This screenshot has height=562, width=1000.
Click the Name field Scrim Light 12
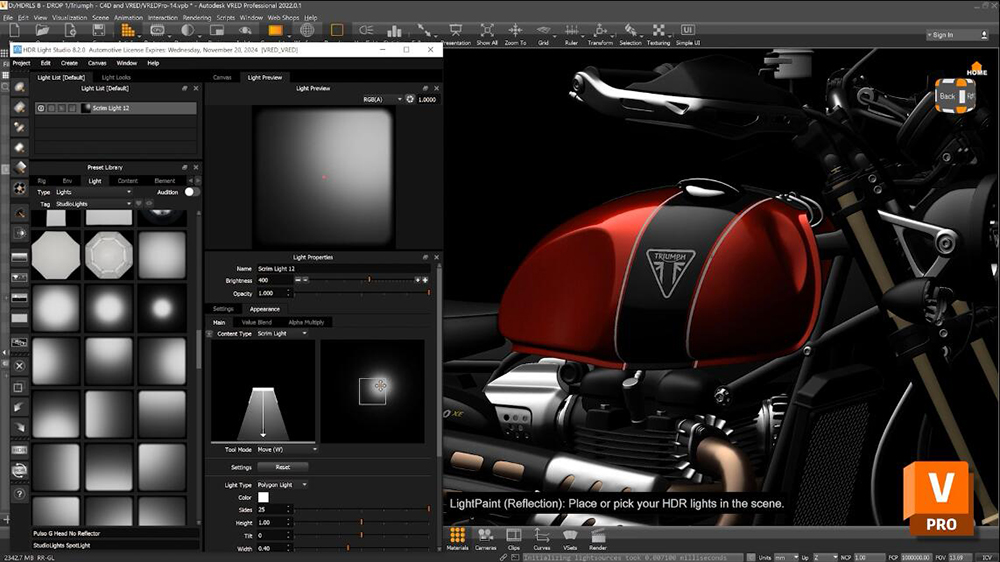click(343, 269)
